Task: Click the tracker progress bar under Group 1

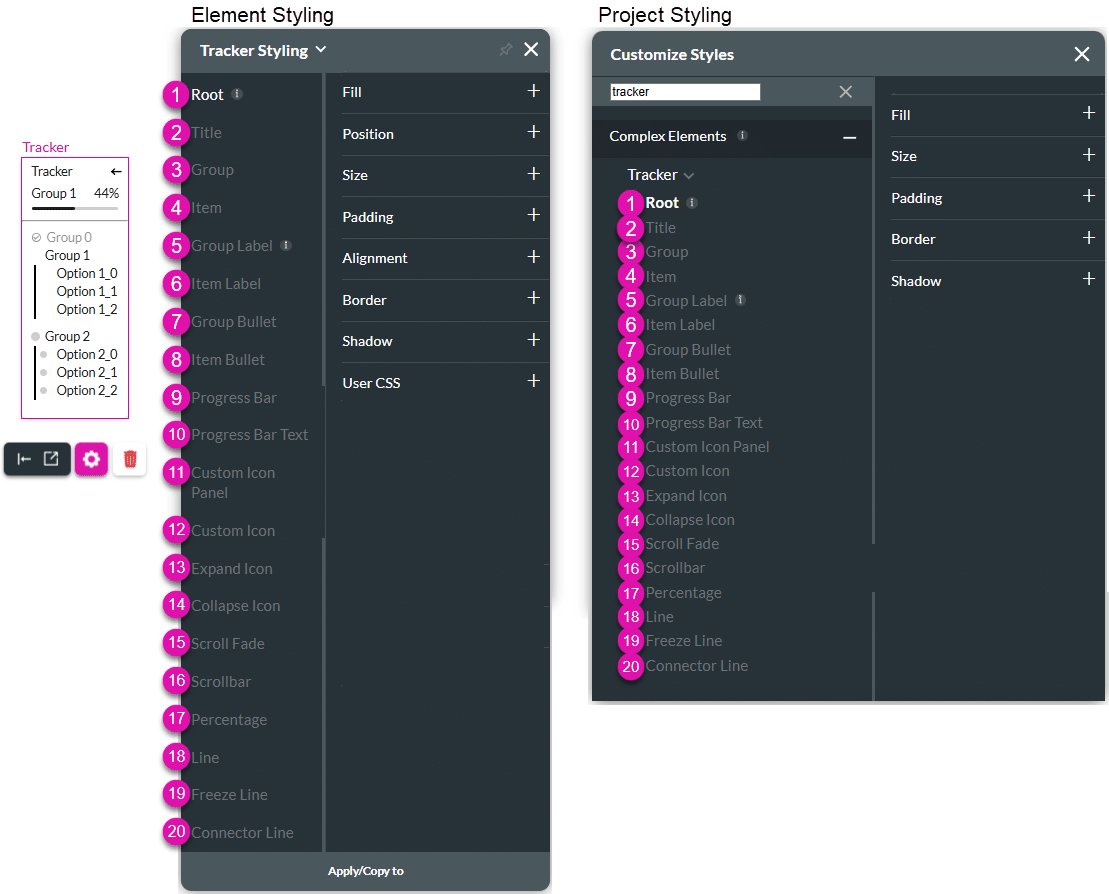Action: 74,208
